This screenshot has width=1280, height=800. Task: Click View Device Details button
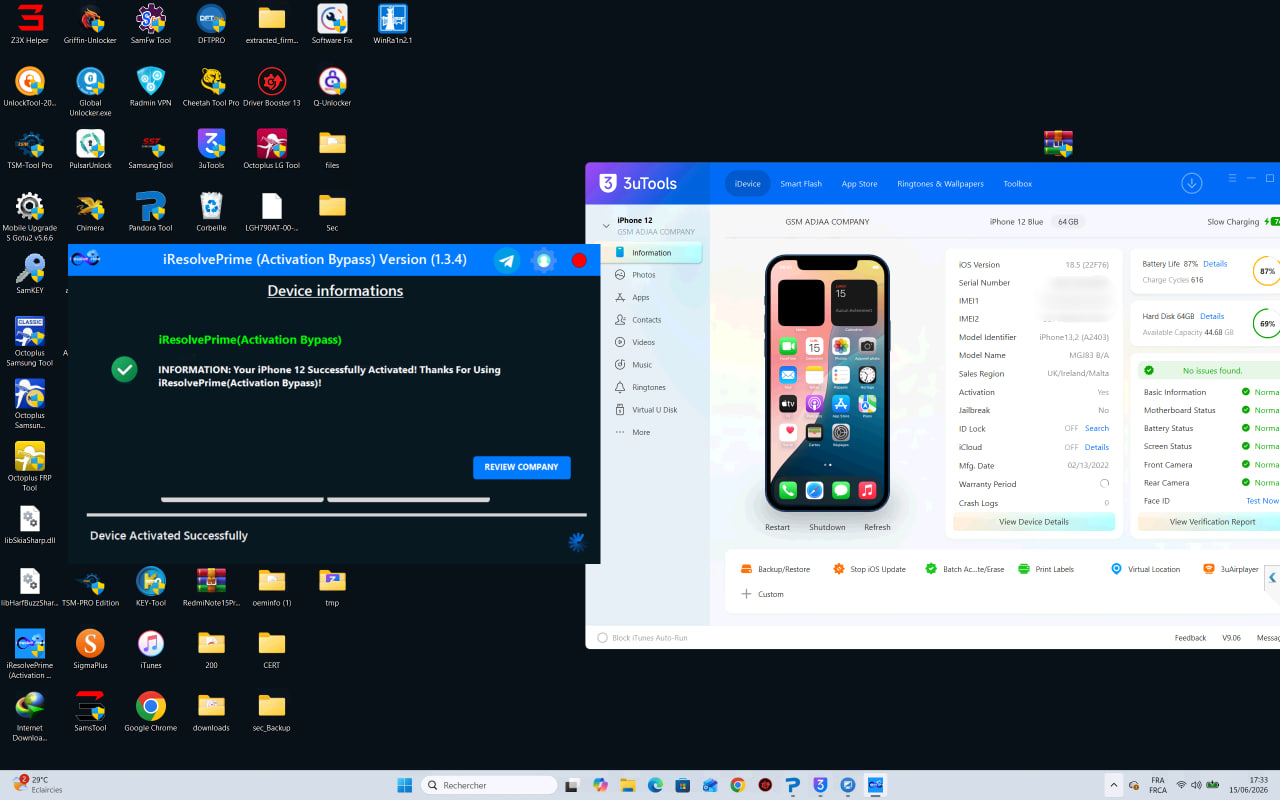(1034, 521)
